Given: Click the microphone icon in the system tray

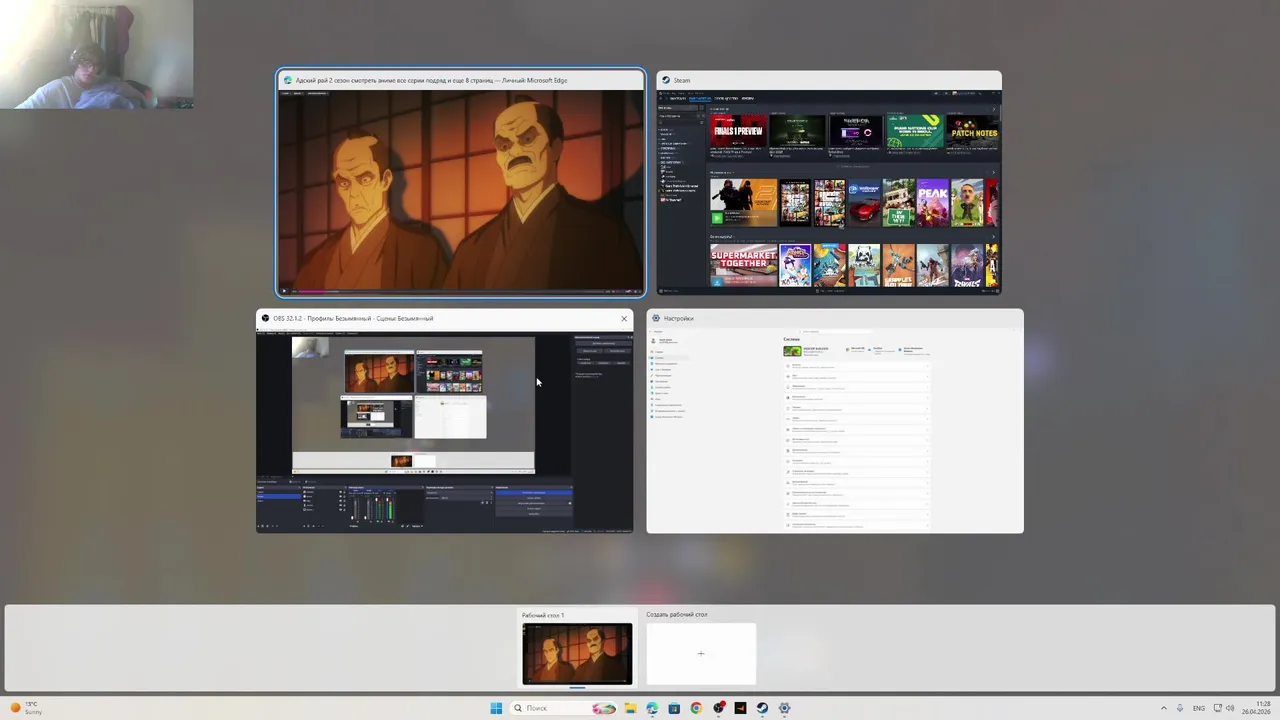Looking at the screenshot, I should coord(1180,708).
